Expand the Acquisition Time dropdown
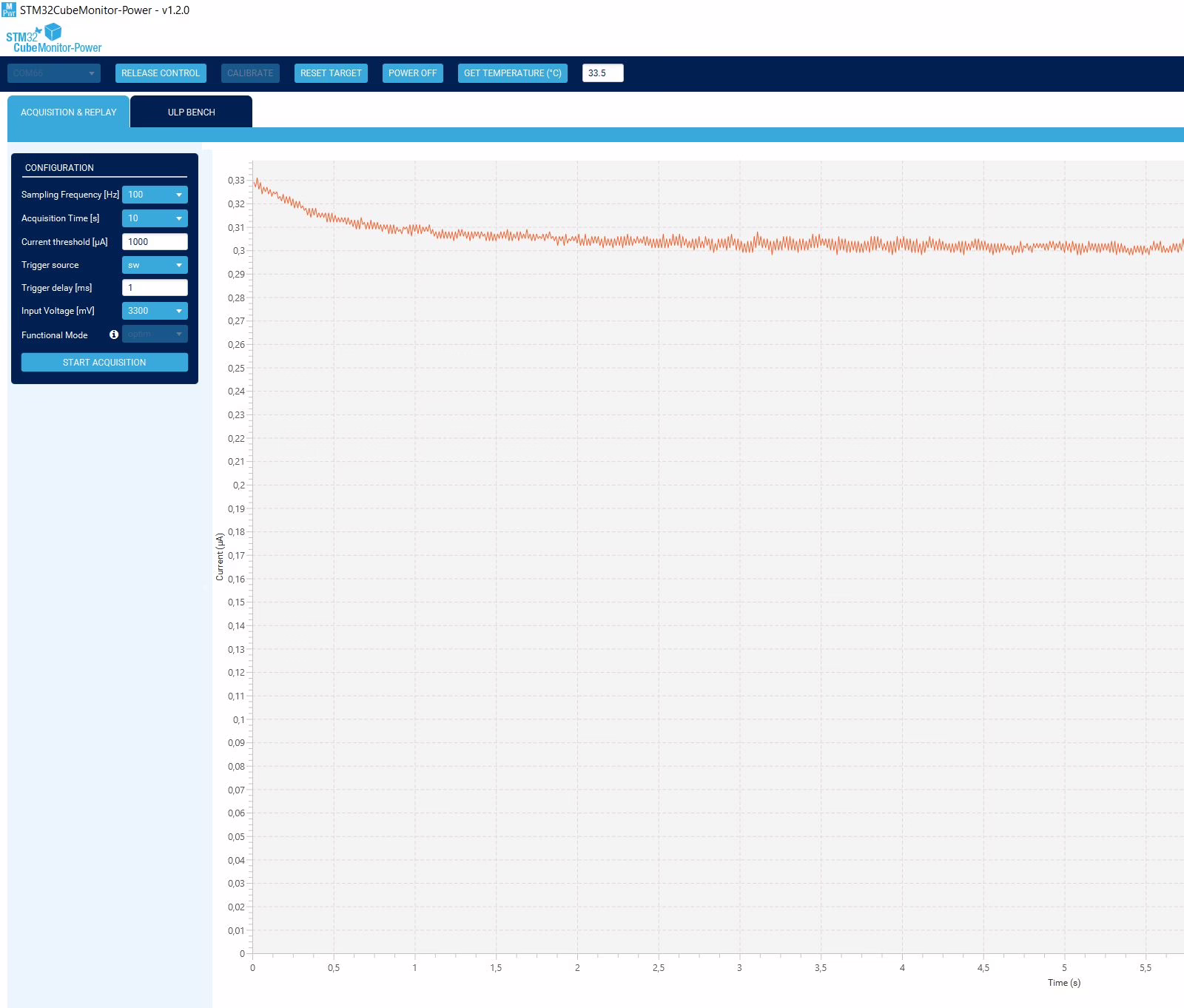1184x1008 pixels. tap(155, 218)
